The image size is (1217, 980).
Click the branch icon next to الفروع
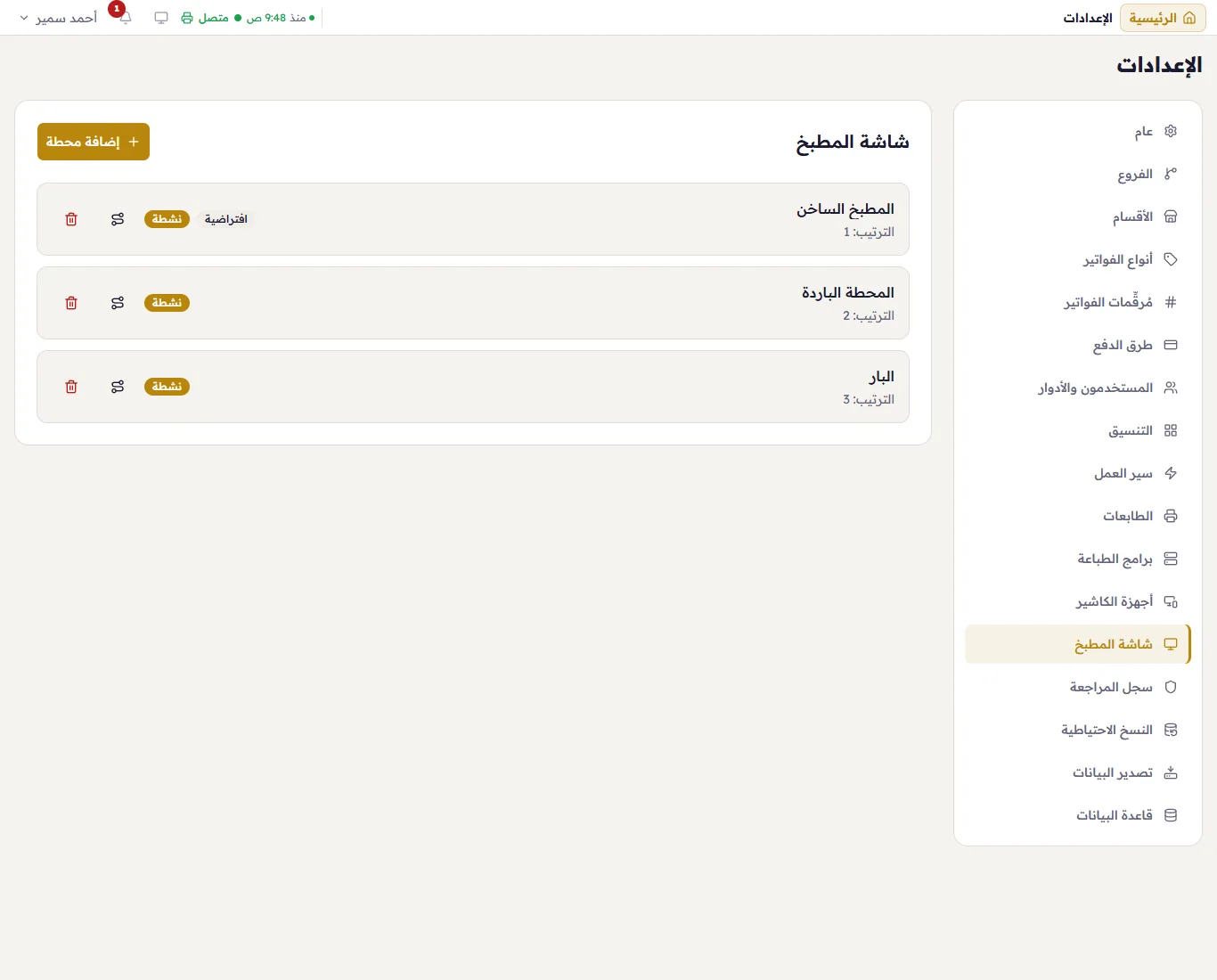tap(1171, 174)
